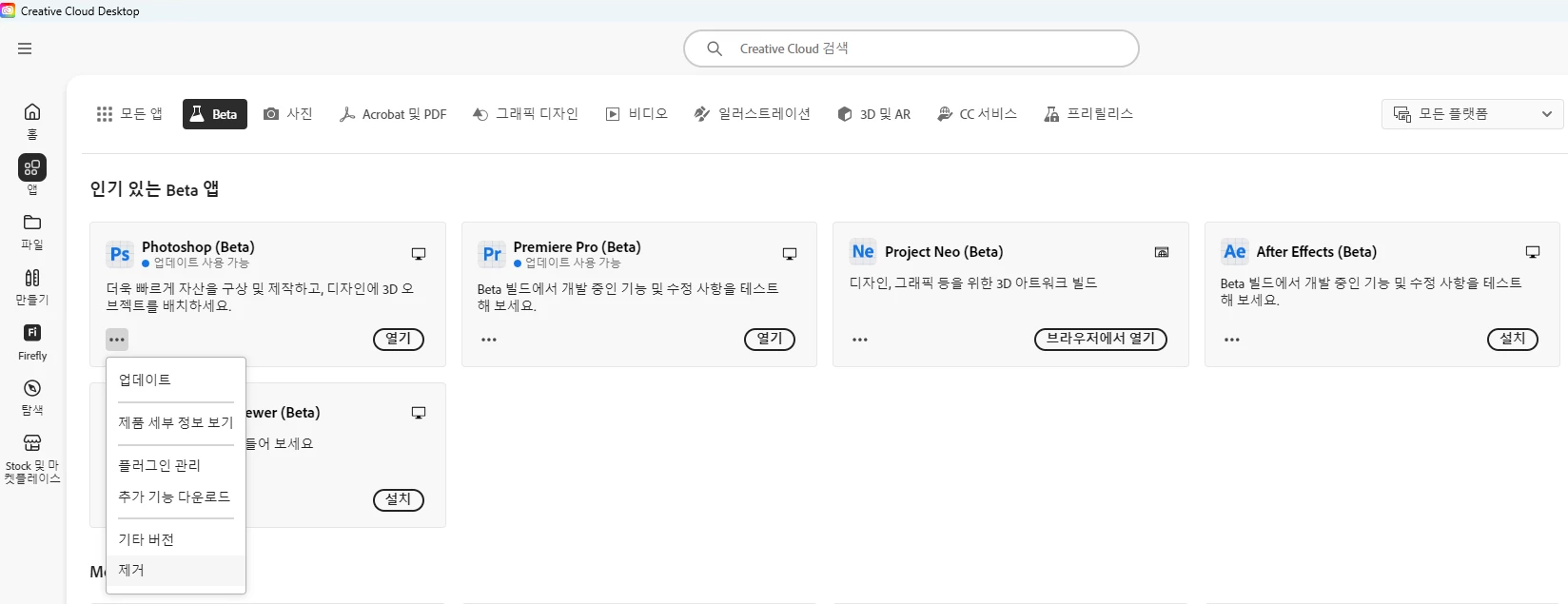Open Firefly in the sidebar
Image resolution: width=1568 pixels, height=604 pixels.
pos(32,341)
